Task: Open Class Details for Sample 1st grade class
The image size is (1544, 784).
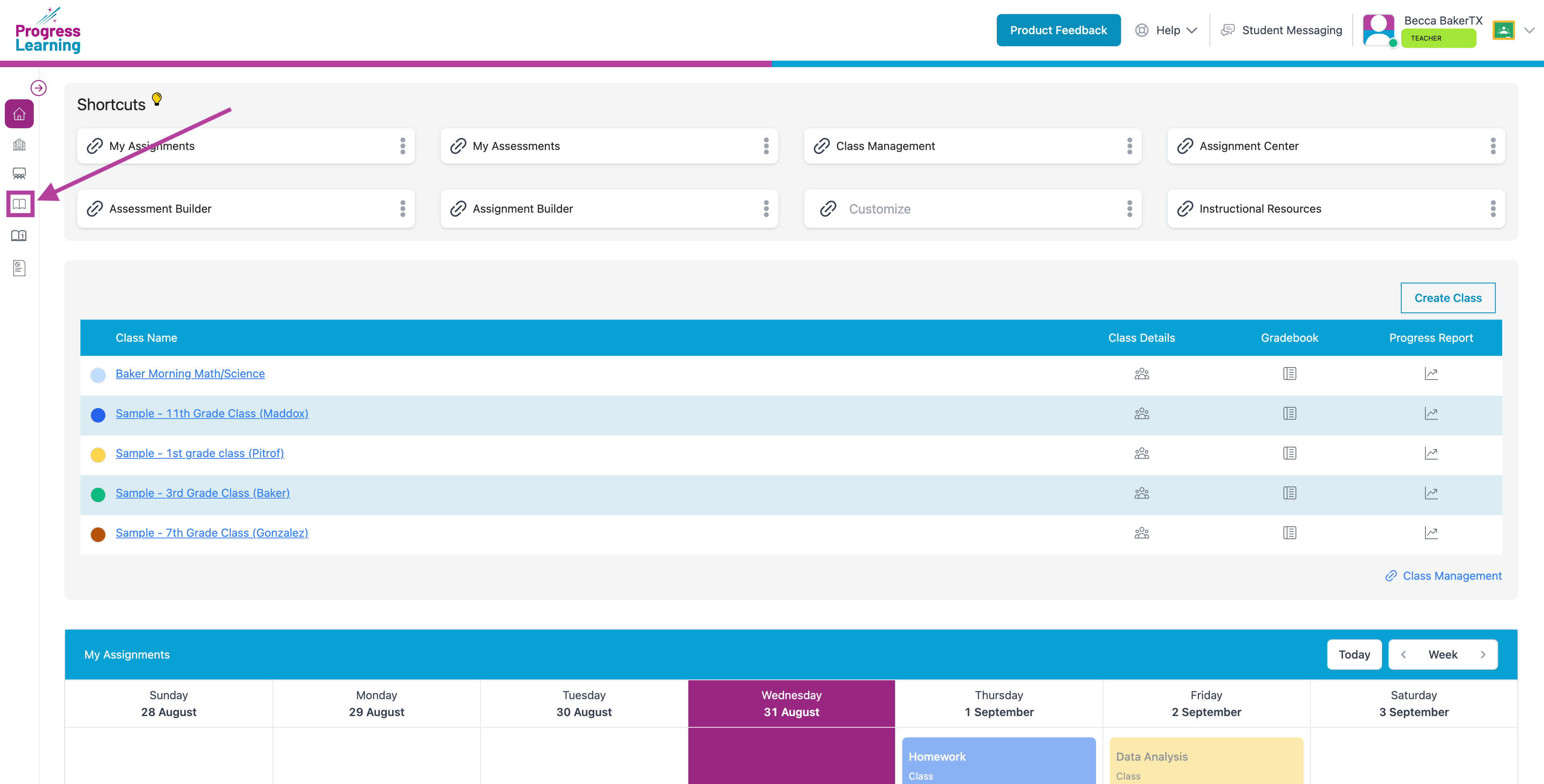Action: pyautogui.click(x=1142, y=454)
